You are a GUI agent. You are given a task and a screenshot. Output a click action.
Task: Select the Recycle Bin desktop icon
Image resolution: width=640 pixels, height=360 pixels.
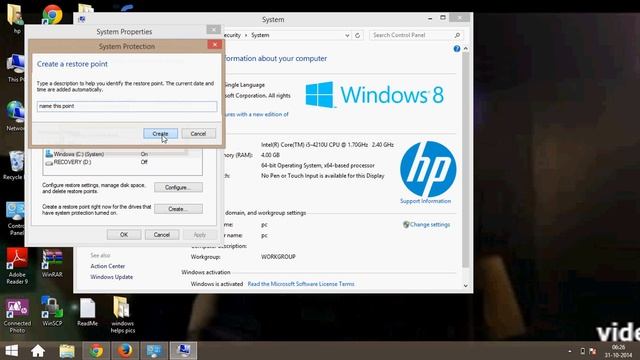(15, 165)
